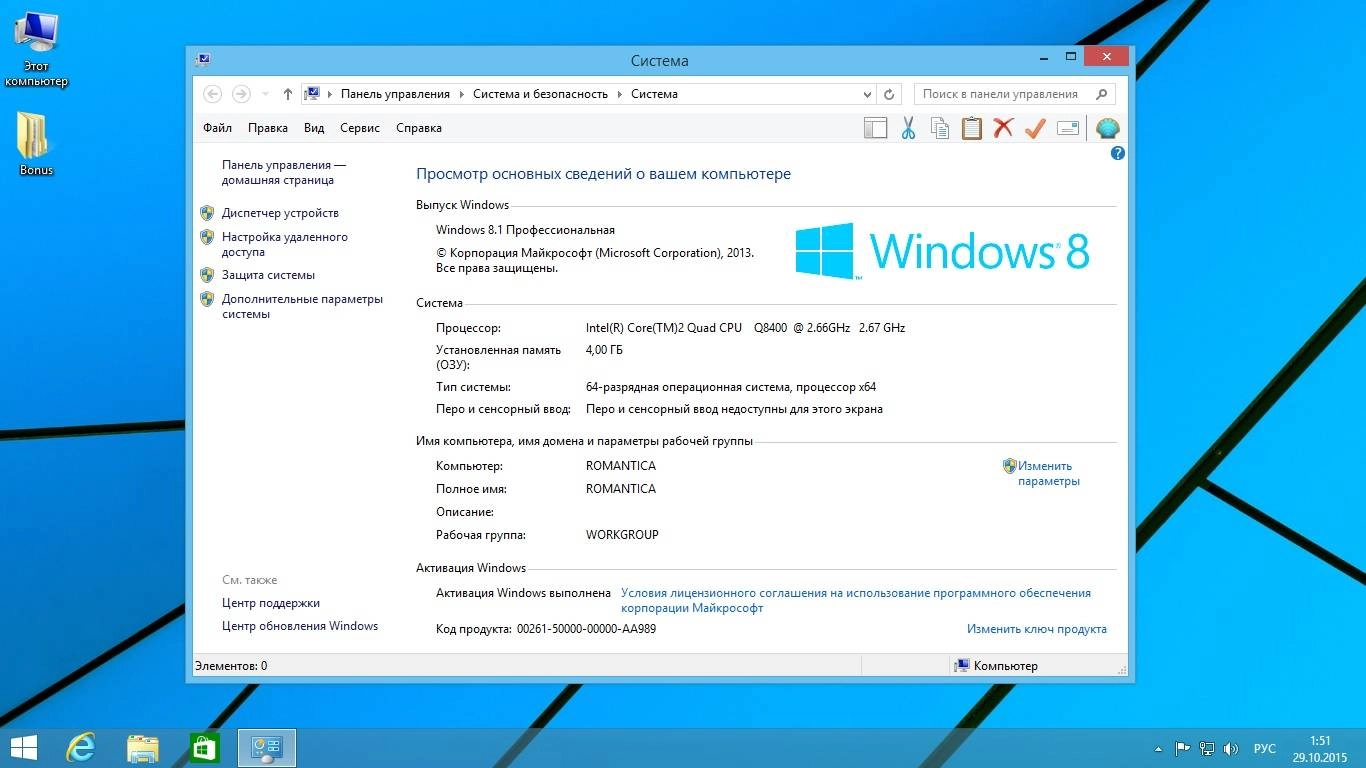Click the orange checkmark icon
The image size is (1366, 768).
[x=1035, y=128]
